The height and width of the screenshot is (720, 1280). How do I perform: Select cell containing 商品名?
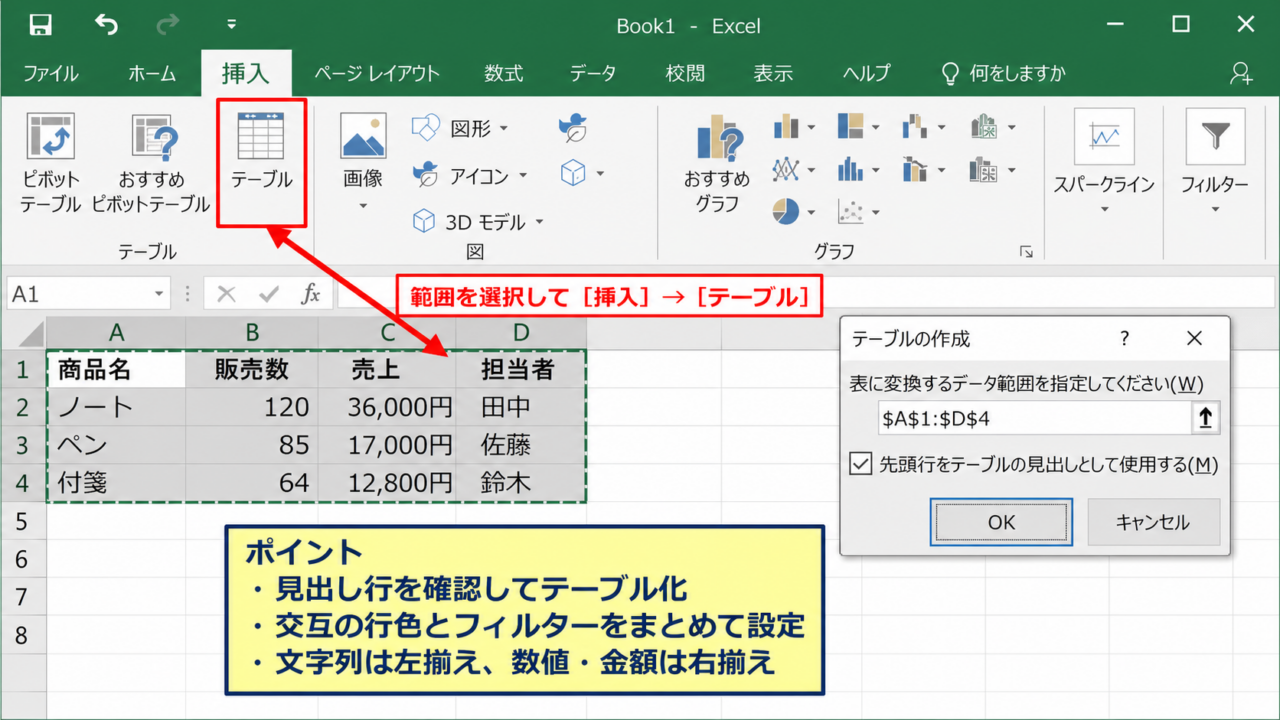116,370
